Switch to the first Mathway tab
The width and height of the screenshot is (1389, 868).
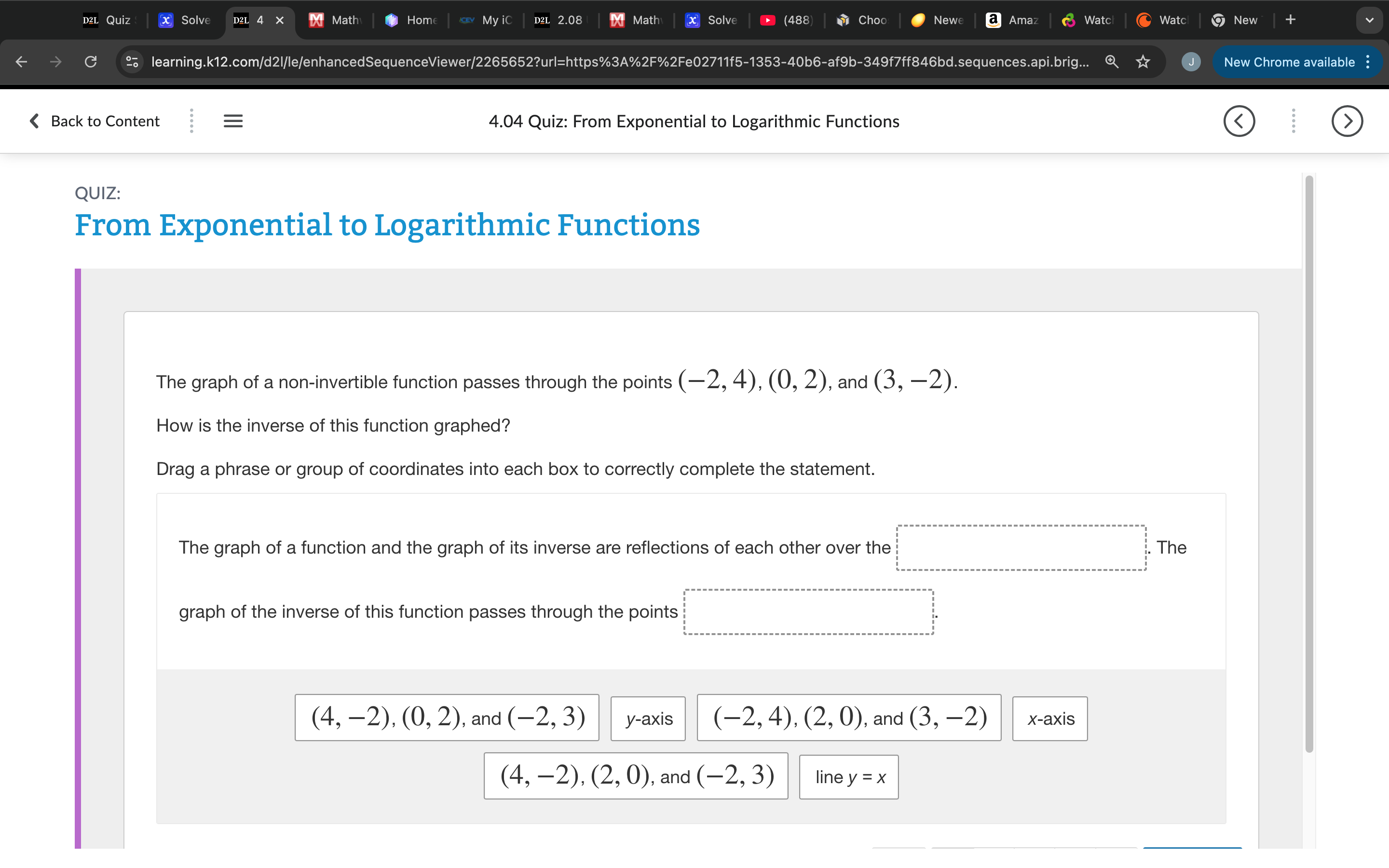[335, 20]
